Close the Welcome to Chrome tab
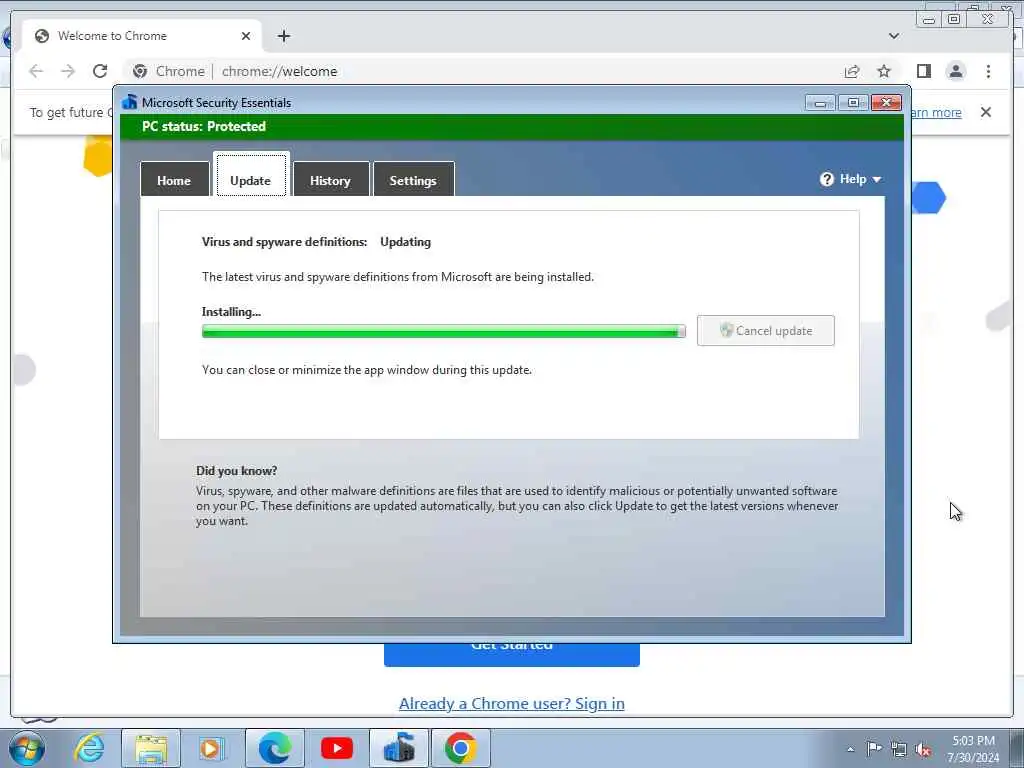Screen dimensions: 1024x768 click(246, 36)
